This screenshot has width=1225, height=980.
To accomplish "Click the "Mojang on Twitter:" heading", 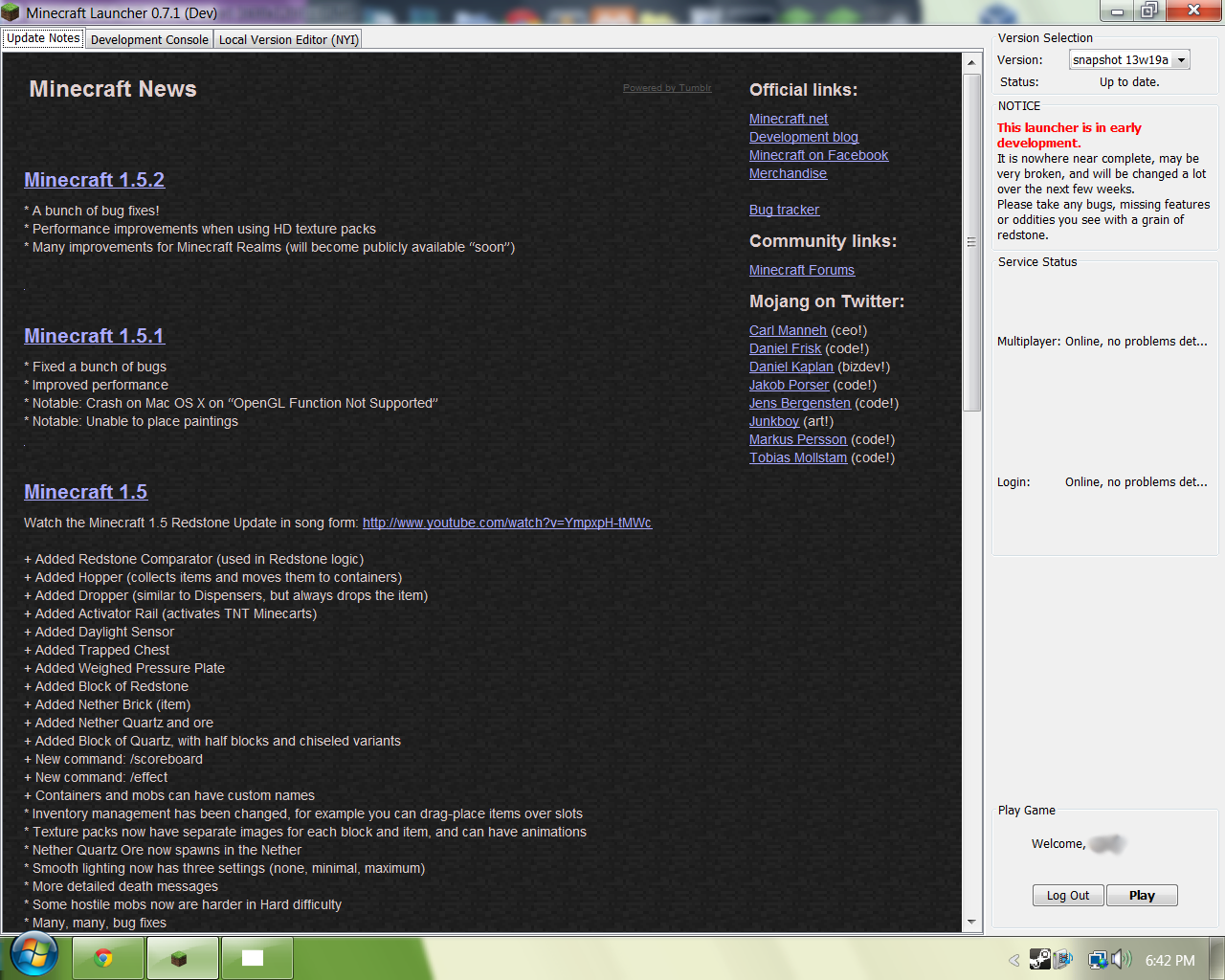I will click(x=827, y=301).
